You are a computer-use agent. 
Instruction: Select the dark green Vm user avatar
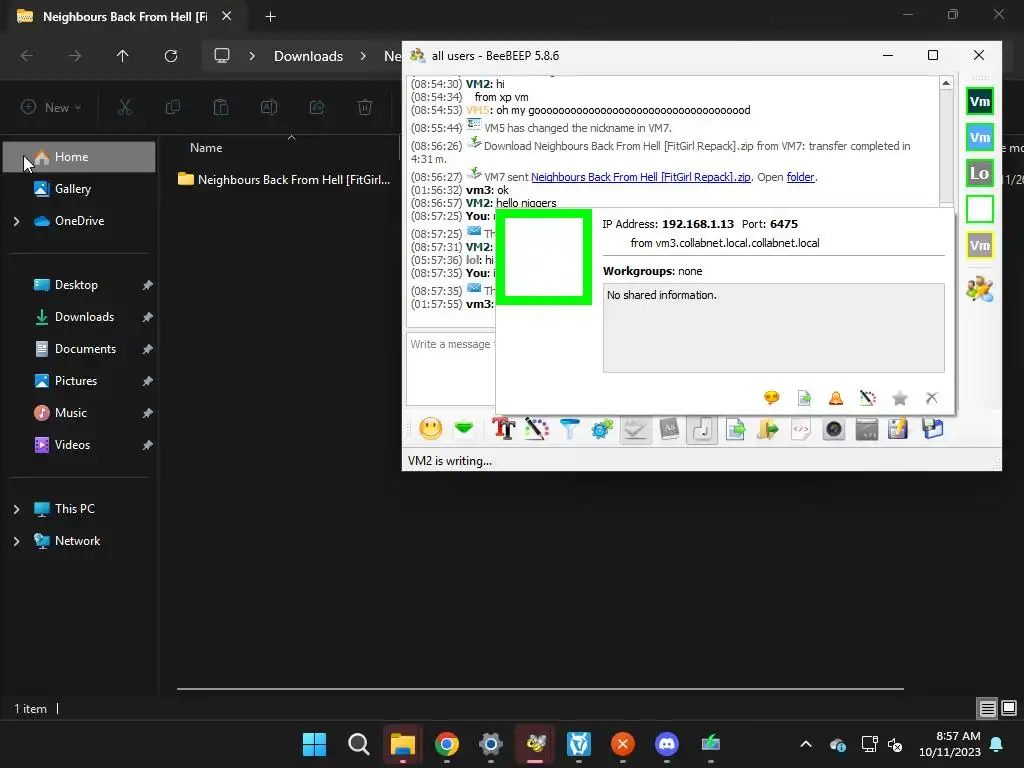980,101
